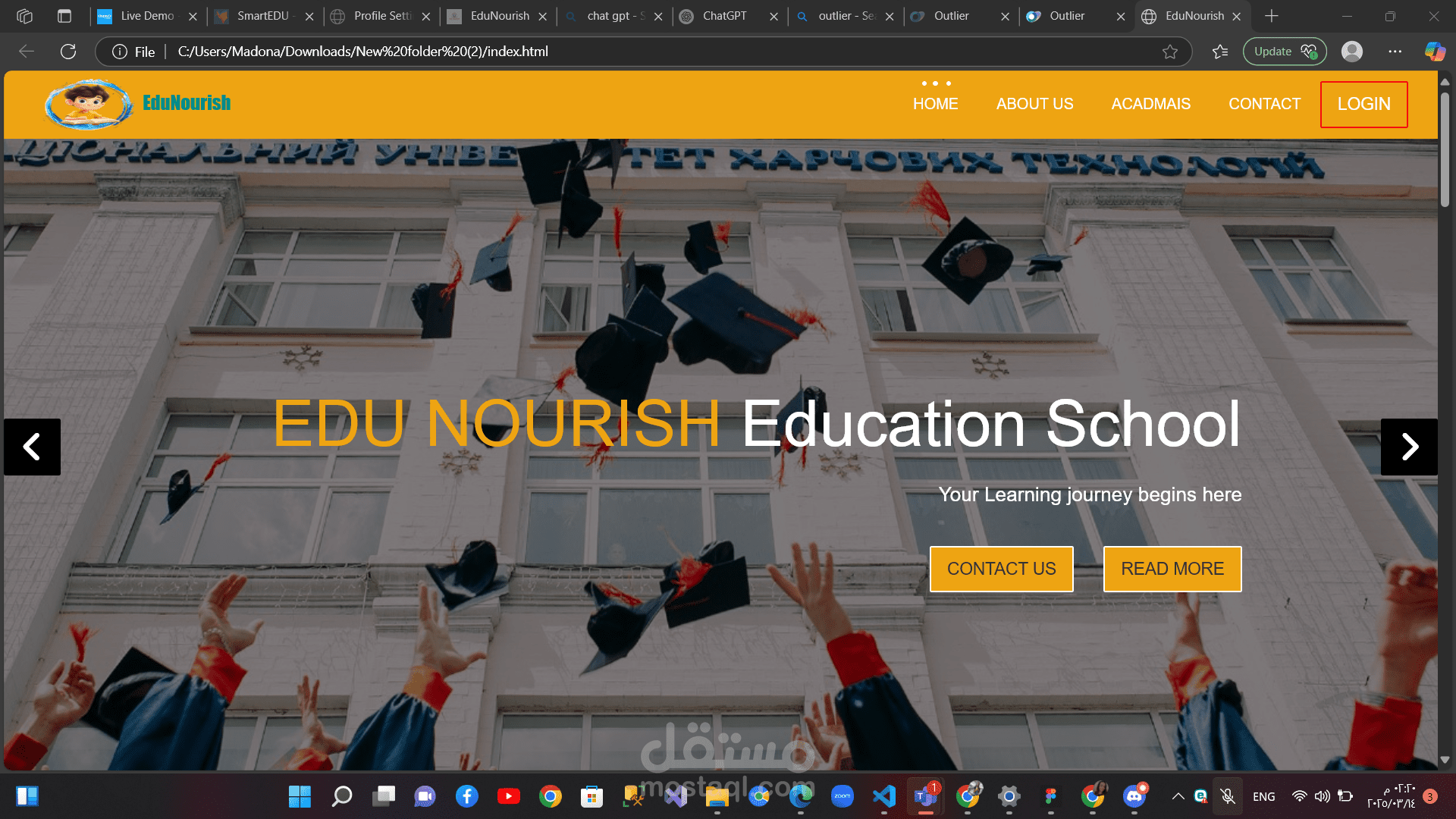Close the Live Demo tab
The width and height of the screenshot is (1456, 819).
tap(193, 16)
